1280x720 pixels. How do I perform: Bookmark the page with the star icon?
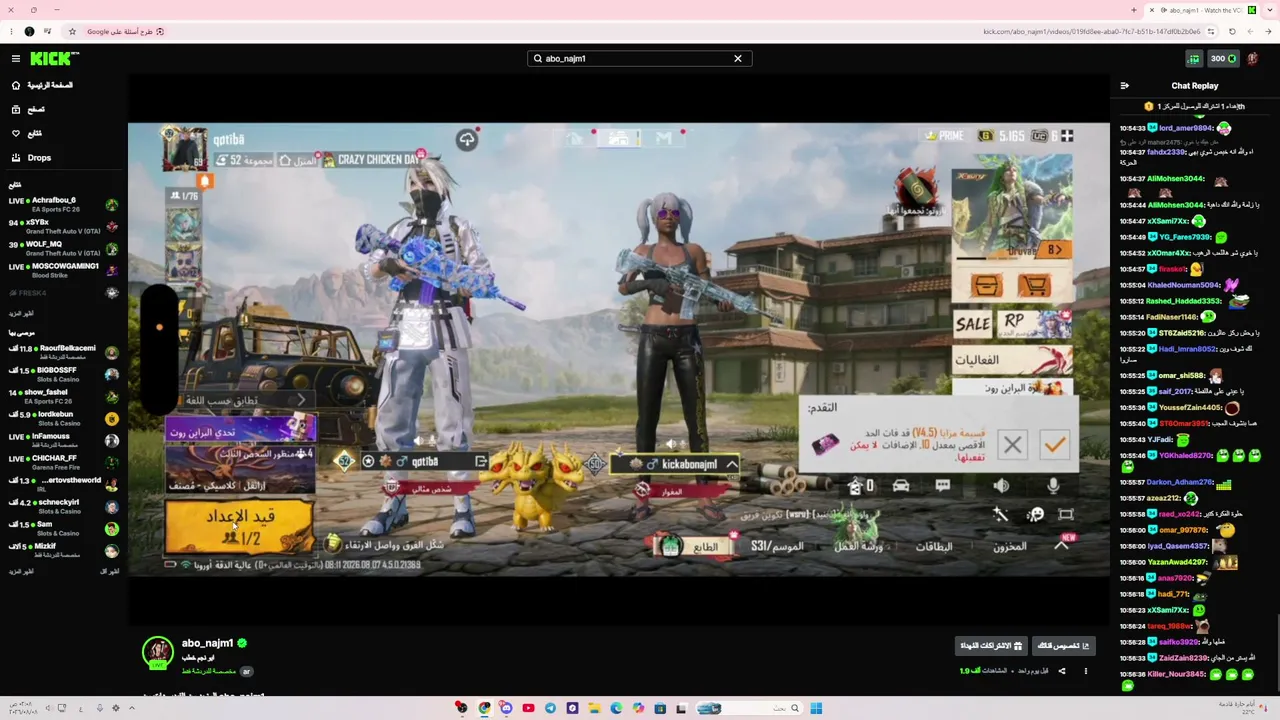click(x=72, y=32)
